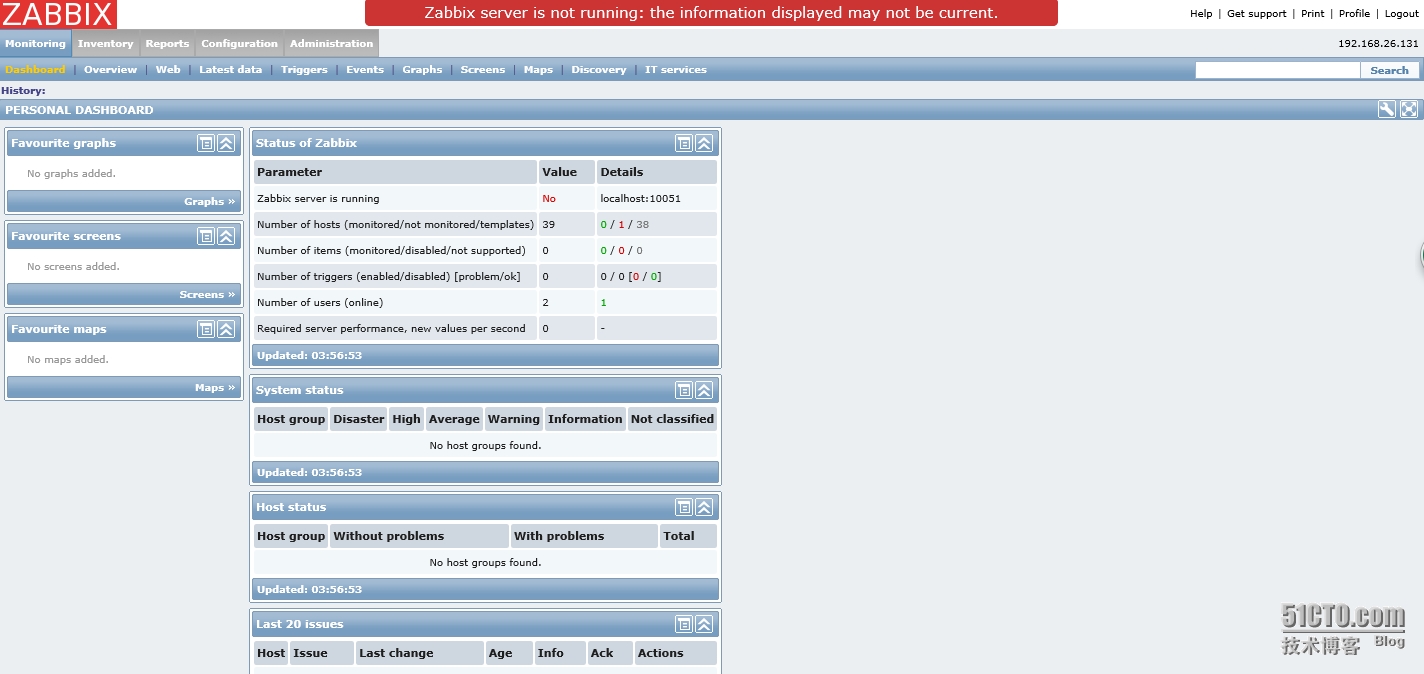
Task: Open Favourite maps widget menu icon
Action: (x=206, y=329)
